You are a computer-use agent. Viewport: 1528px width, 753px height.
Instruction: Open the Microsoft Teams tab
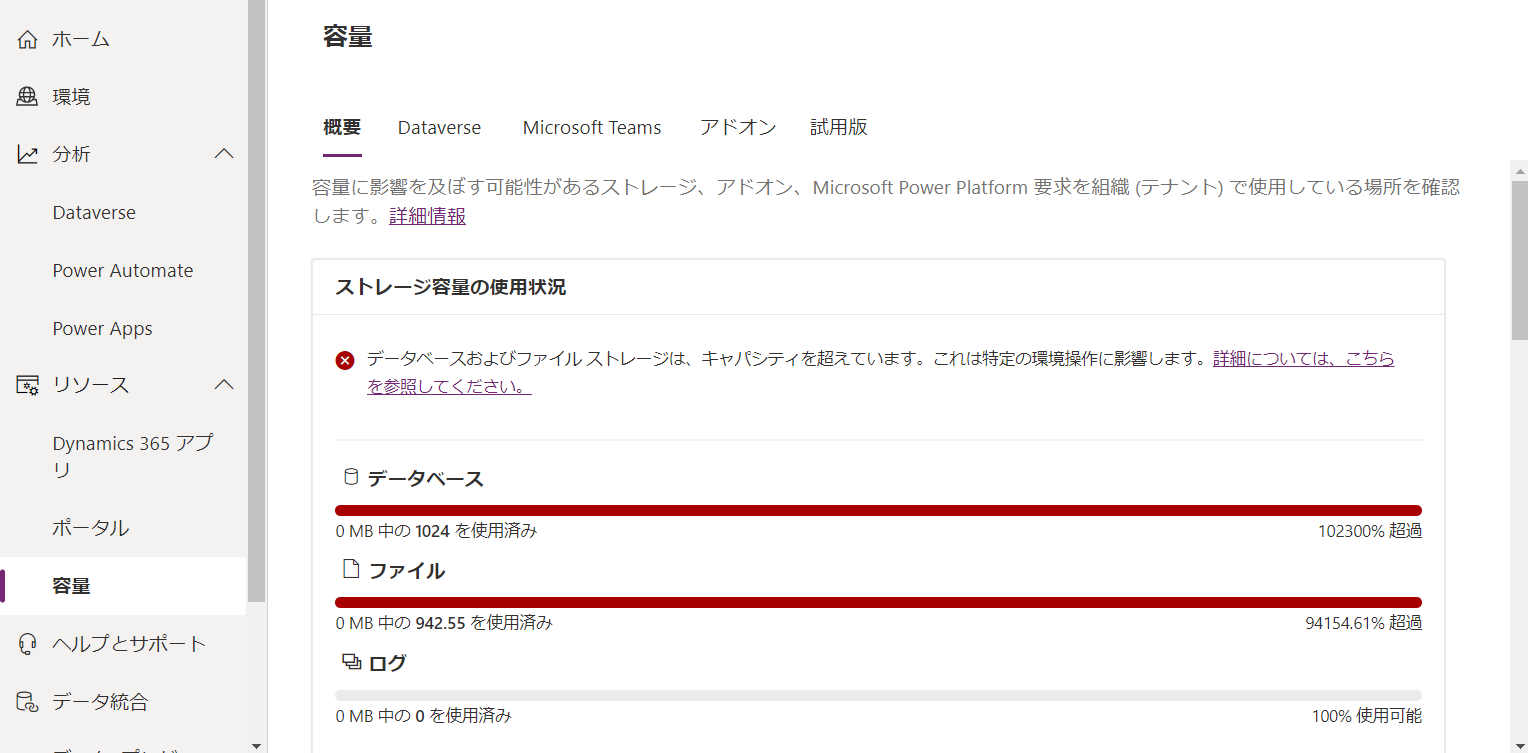click(x=591, y=127)
